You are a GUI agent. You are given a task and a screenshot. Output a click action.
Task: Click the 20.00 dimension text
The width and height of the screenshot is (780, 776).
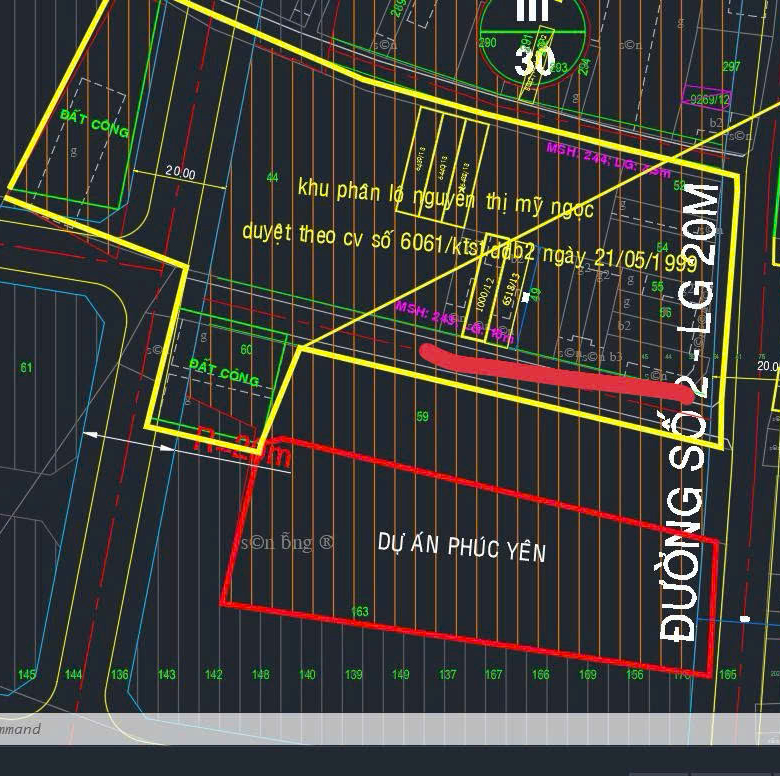tap(180, 172)
